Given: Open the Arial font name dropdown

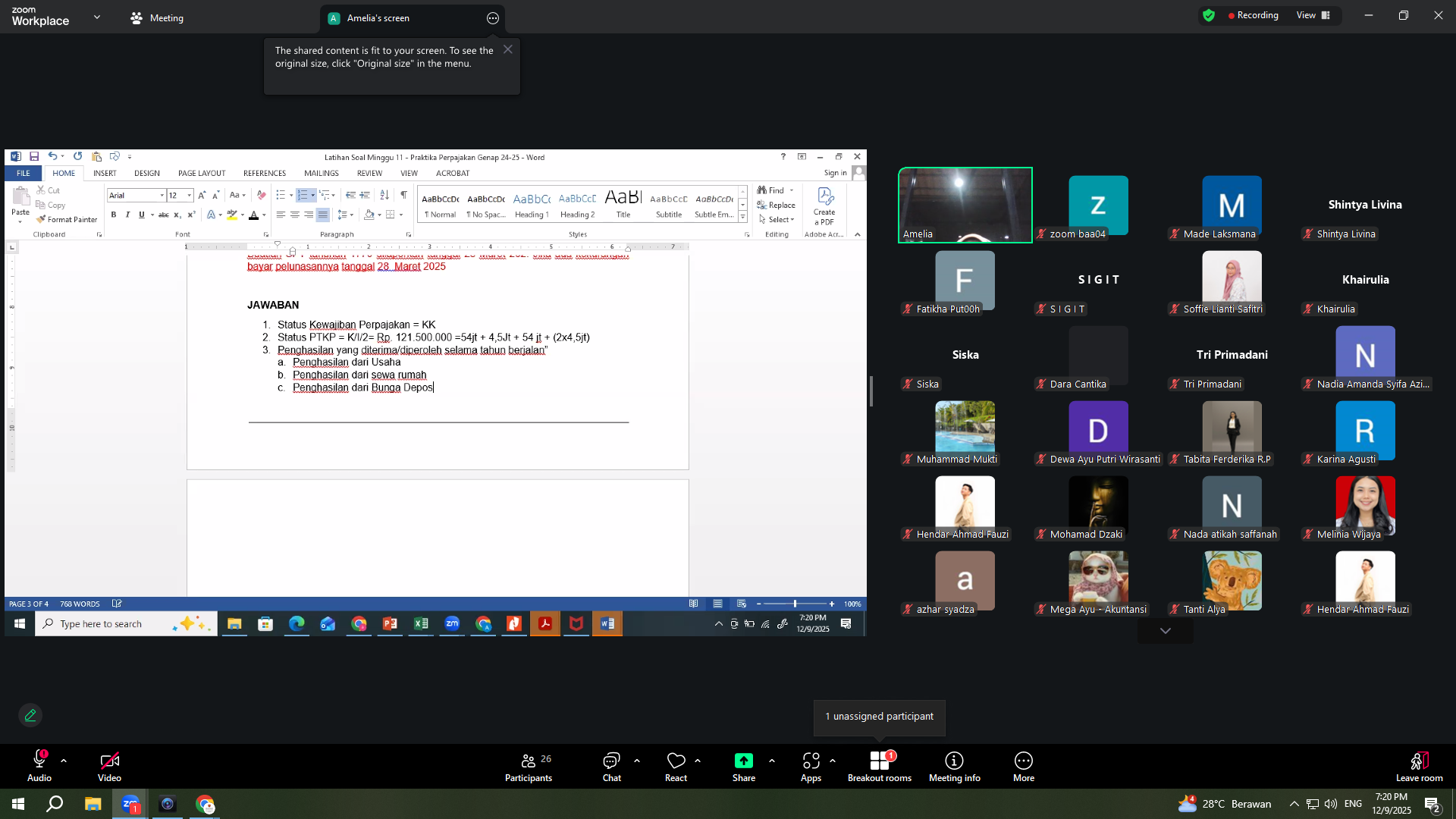Looking at the screenshot, I should 162,196.
